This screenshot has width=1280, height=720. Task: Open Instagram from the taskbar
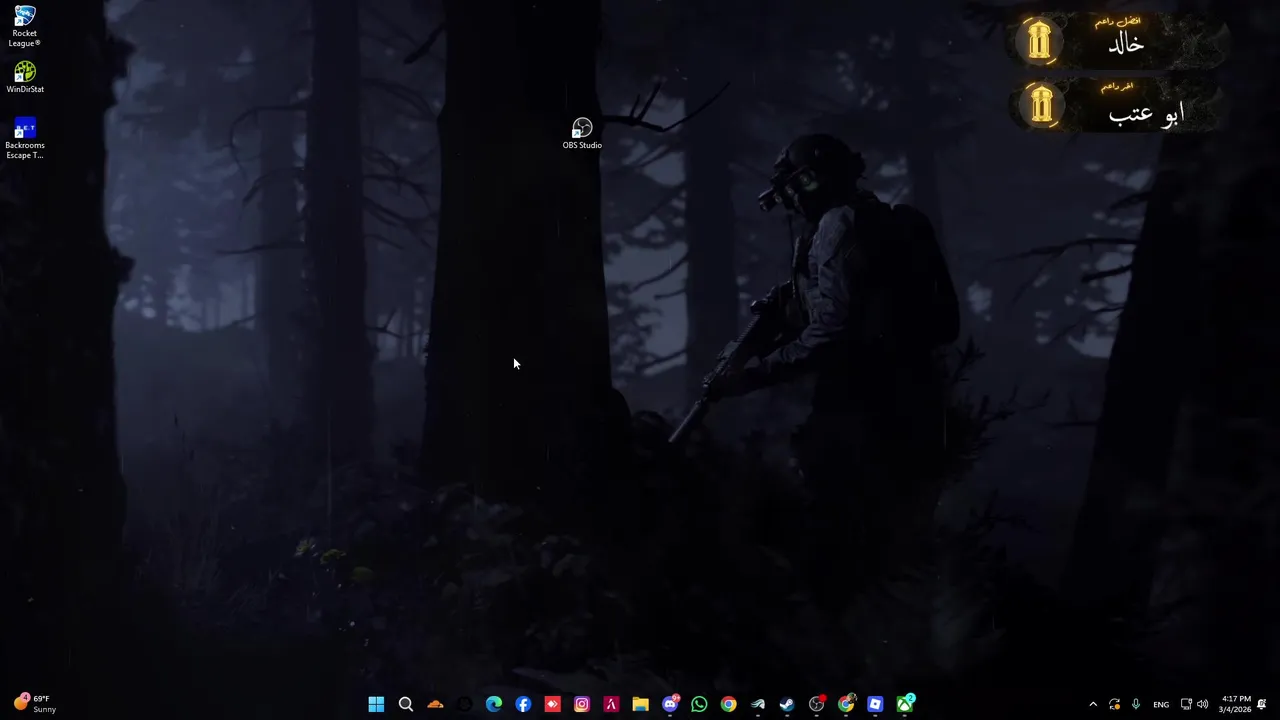click(582, 705)
